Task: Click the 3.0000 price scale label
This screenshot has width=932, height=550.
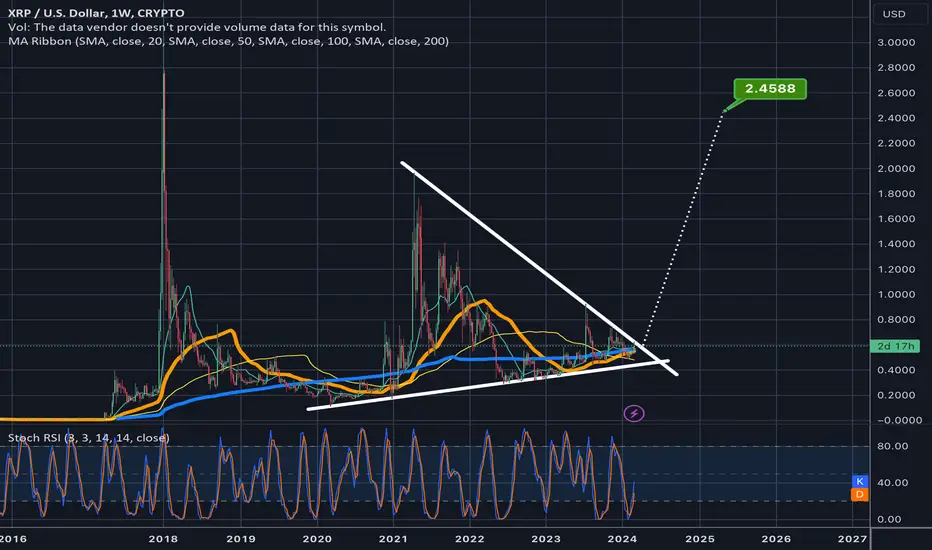Action: click(x=896, y=42)
